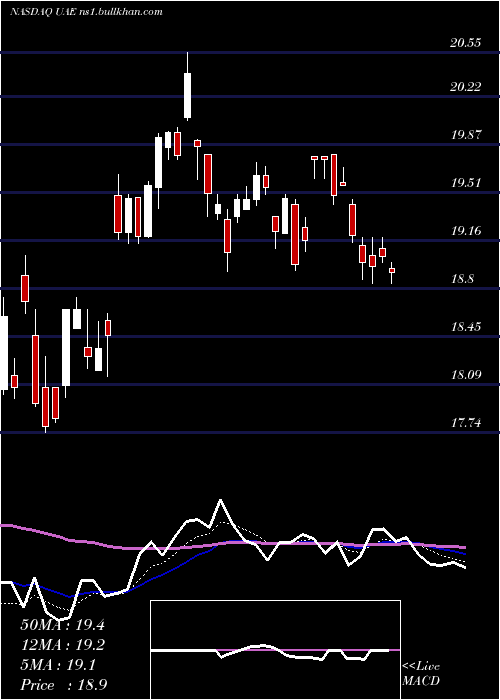Screen dimensions: 500x700
Task: Click the 19.16 price axis label
Action: click(x=466, y=231)
